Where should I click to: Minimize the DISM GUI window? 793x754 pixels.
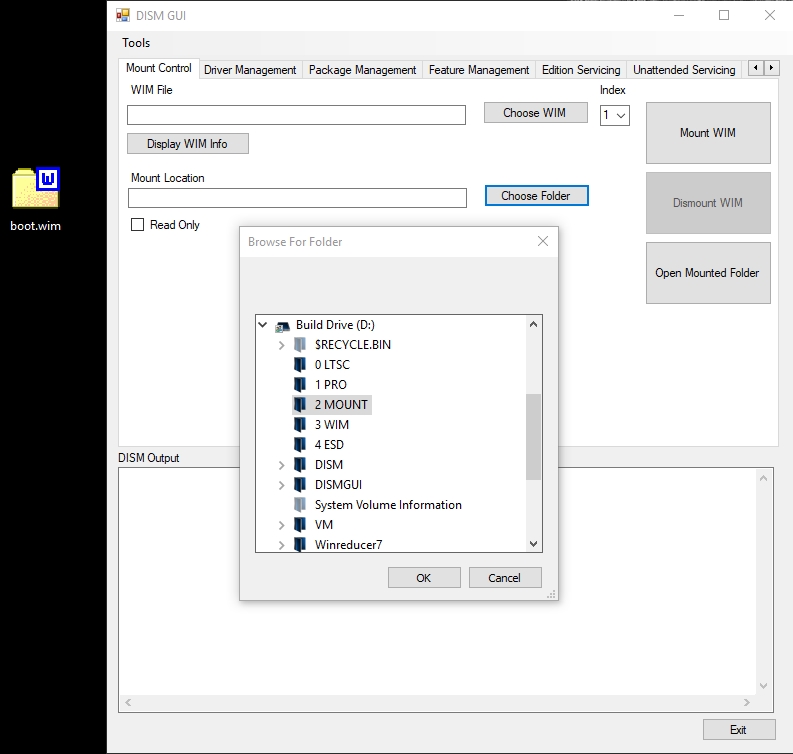679,15
